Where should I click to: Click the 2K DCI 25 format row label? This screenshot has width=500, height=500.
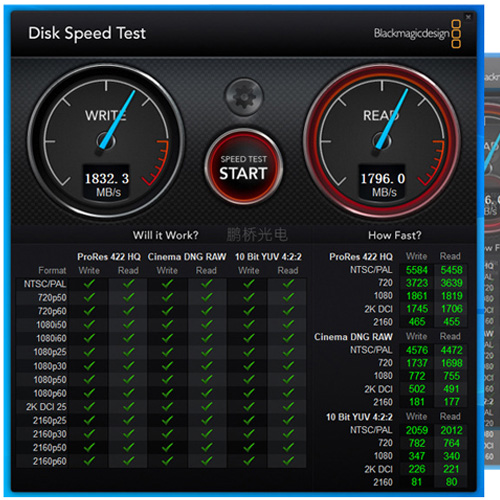46,407
